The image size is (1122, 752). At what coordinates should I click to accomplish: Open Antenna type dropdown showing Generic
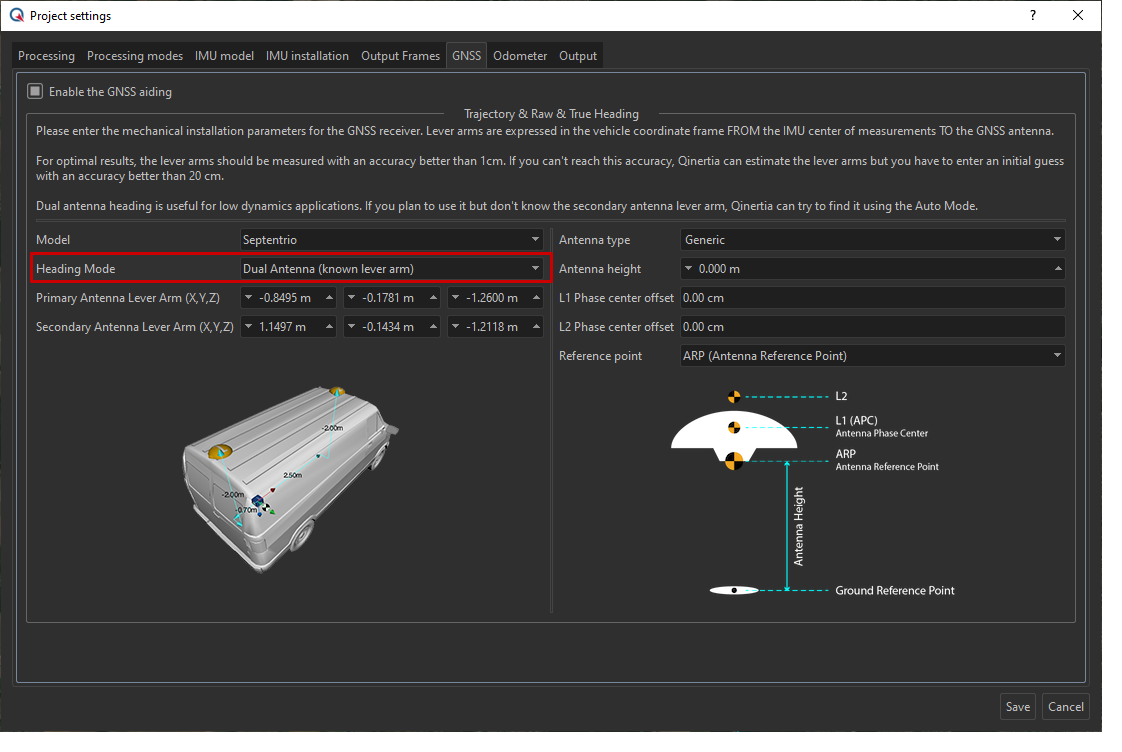pyautogui.click(x=872, y=240)
